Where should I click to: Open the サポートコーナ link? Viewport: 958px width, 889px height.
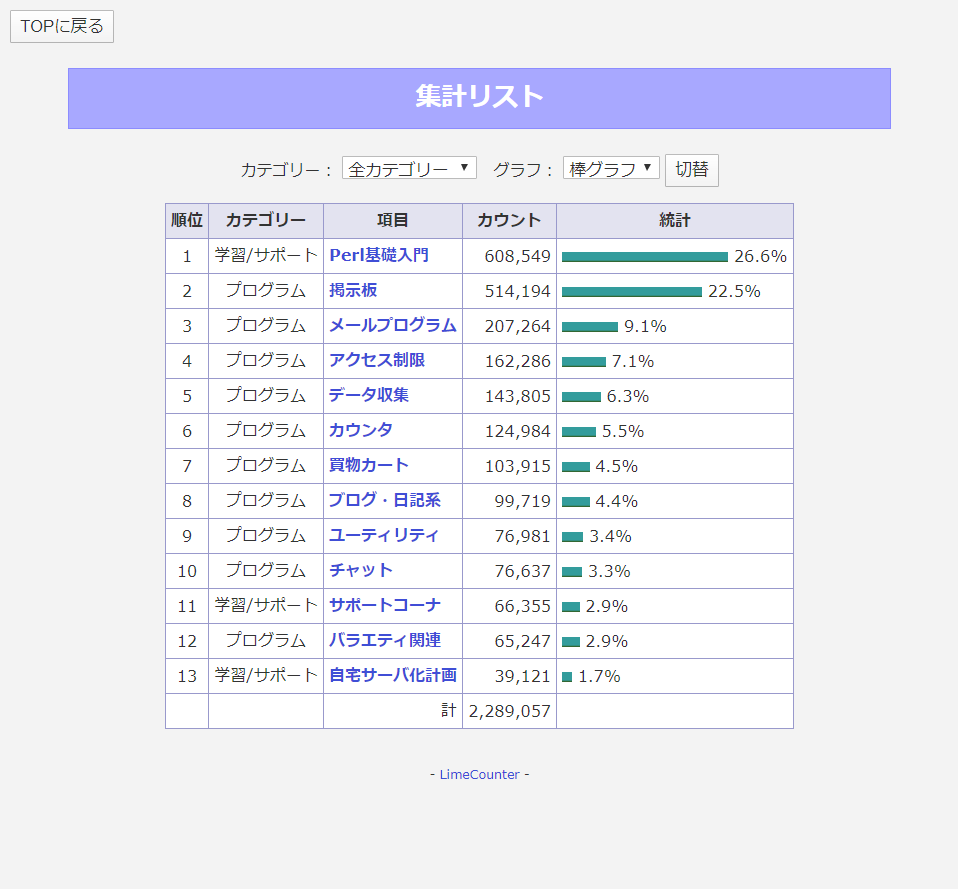(385, 606)
